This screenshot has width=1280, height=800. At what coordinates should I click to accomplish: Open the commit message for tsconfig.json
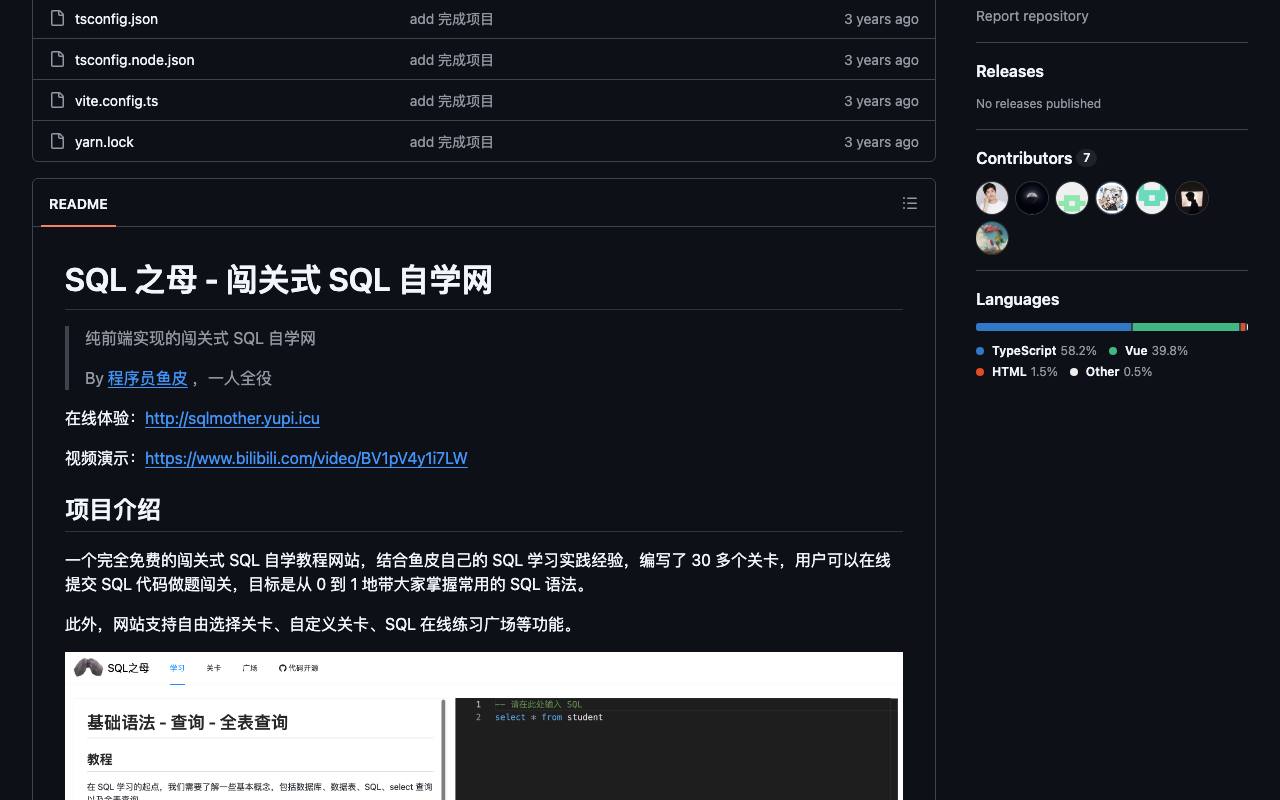[451, 19]
